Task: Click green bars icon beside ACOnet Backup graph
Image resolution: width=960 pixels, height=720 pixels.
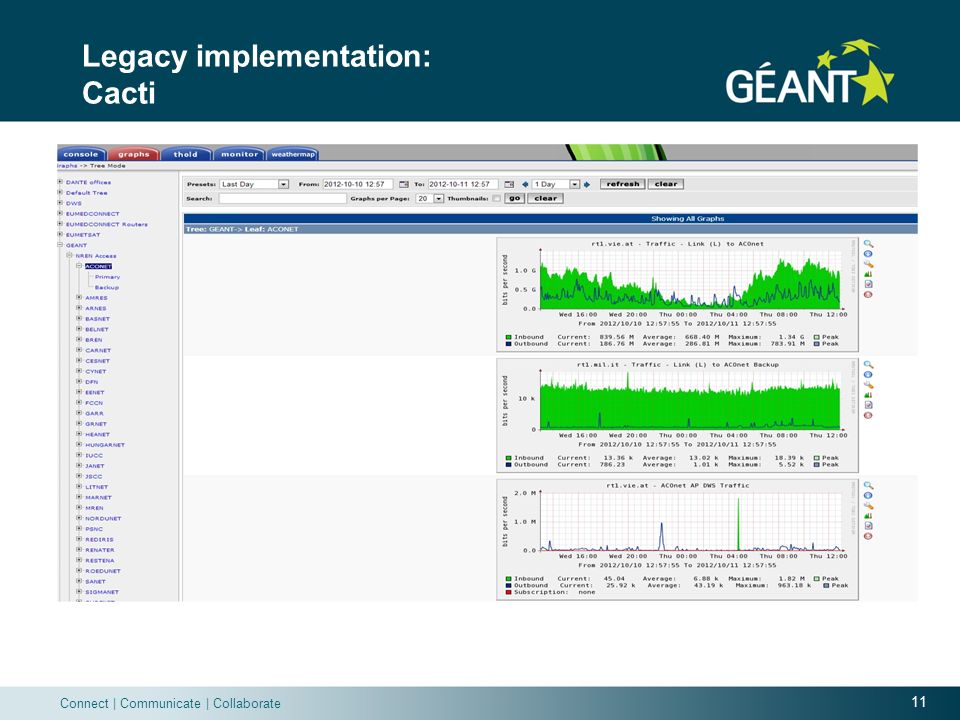Action: click(868, 395)
